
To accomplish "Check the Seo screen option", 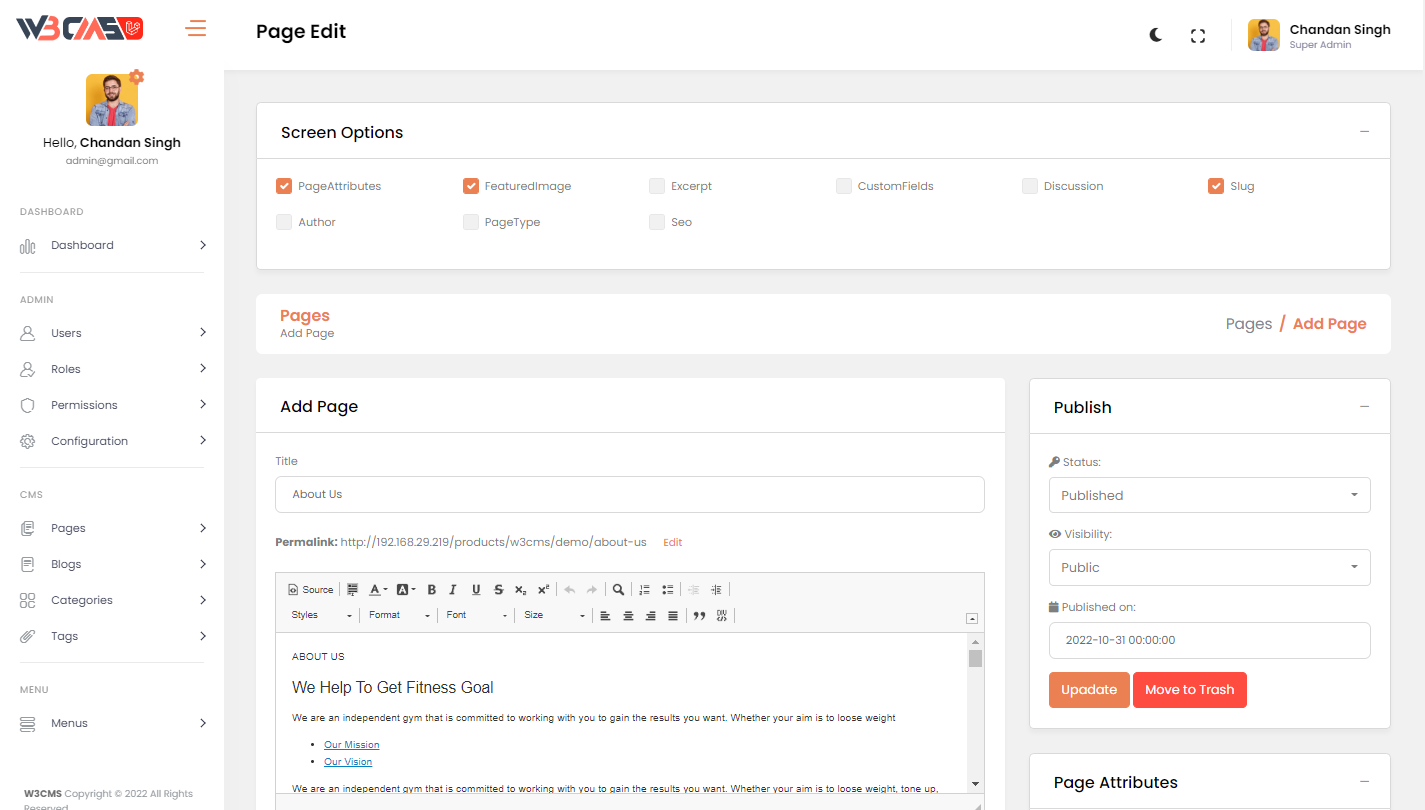I will coord(657,222).
